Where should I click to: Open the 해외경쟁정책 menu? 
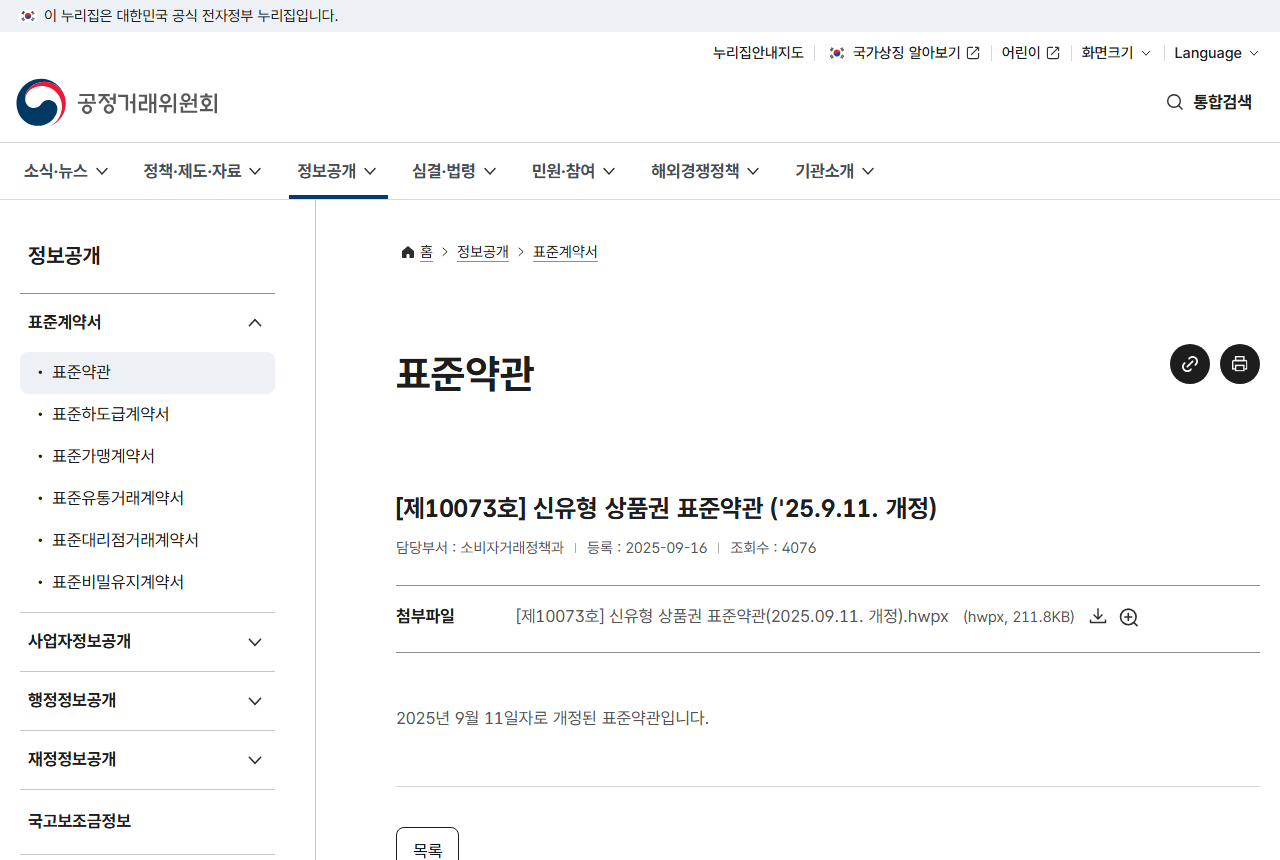(x=705, y=171)
